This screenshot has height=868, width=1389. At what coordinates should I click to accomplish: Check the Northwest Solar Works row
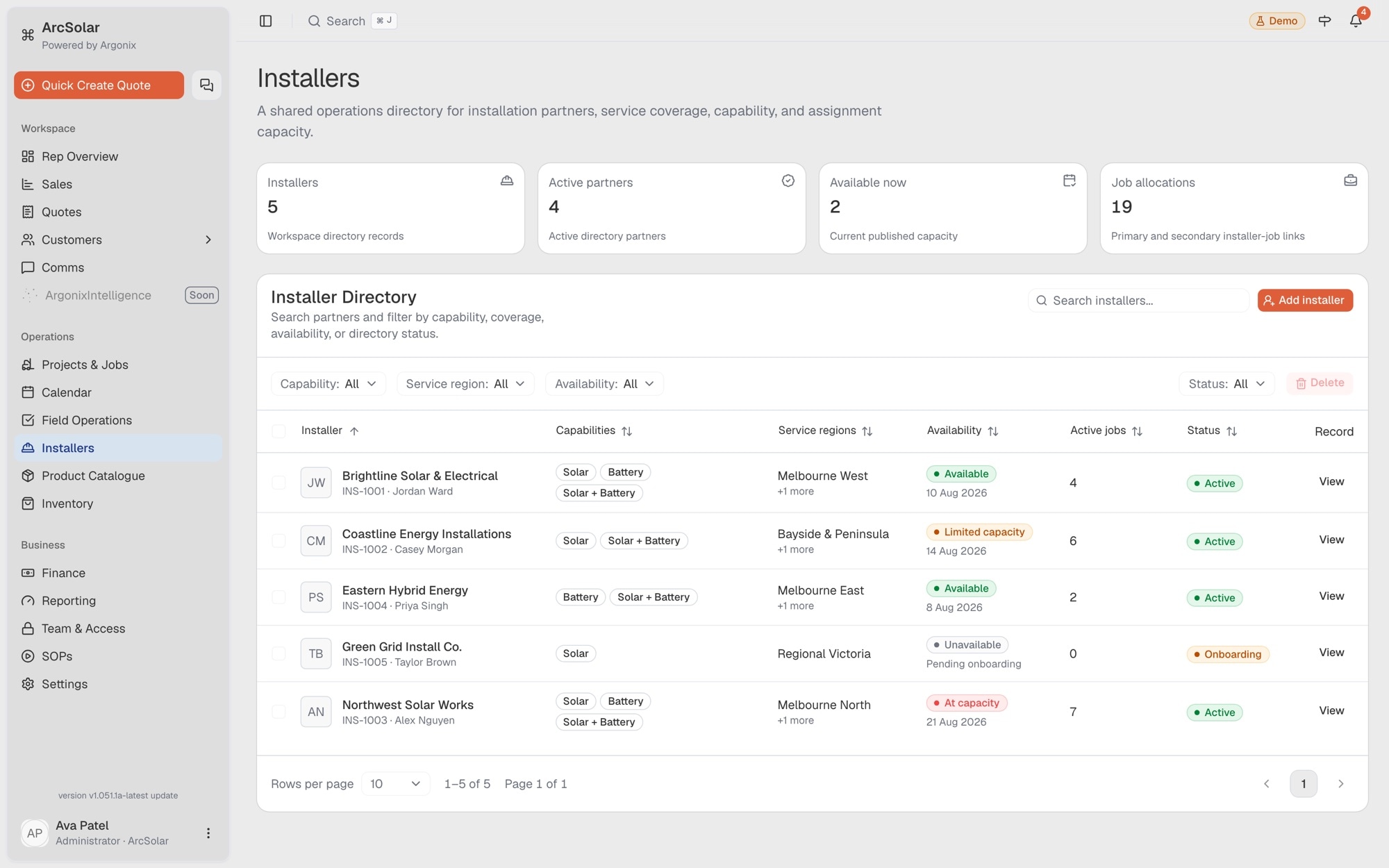point(278,712)
